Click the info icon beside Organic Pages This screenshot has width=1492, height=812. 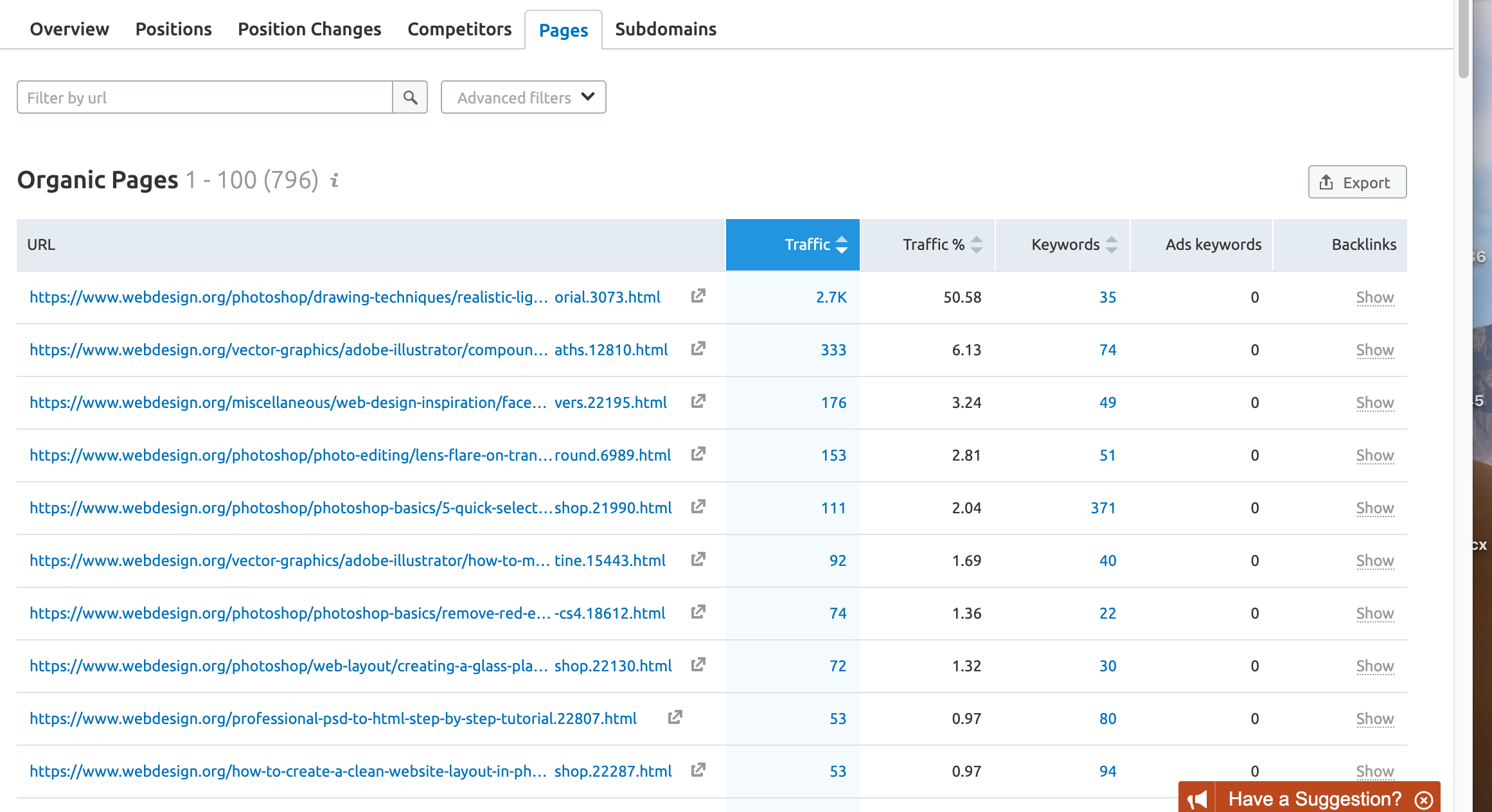tap(334, 181)
